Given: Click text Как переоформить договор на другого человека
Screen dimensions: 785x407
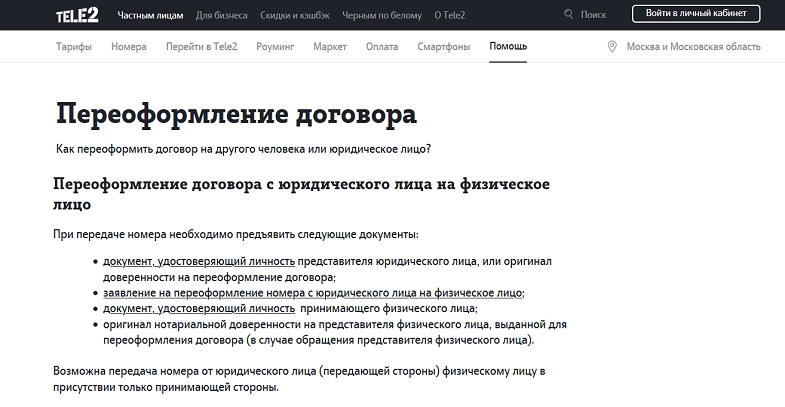Looking at the screenshot, I should pos(243,149).
